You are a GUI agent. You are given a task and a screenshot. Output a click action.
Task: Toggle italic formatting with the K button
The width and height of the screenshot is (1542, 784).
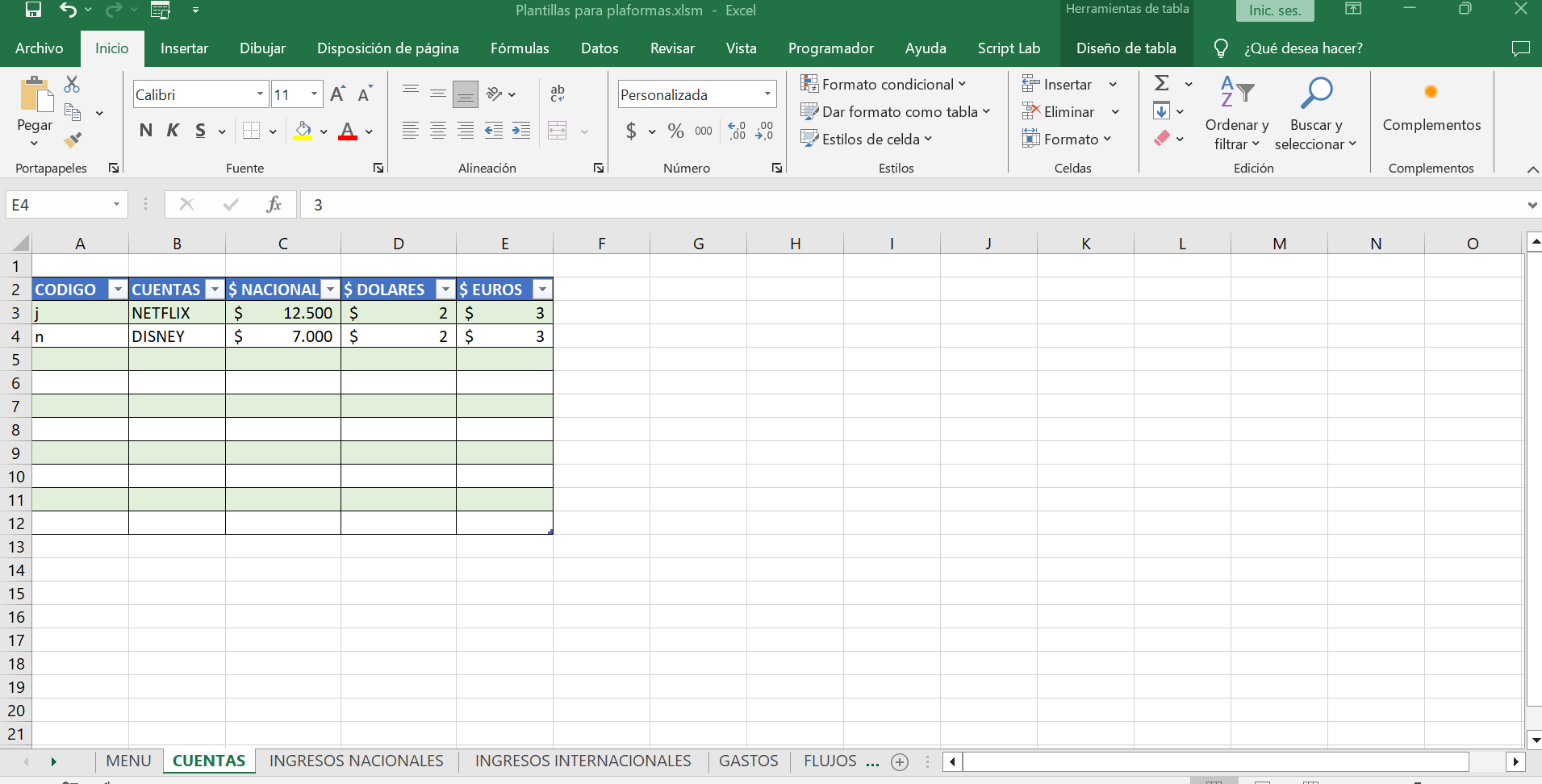click(x=173, y=131)
